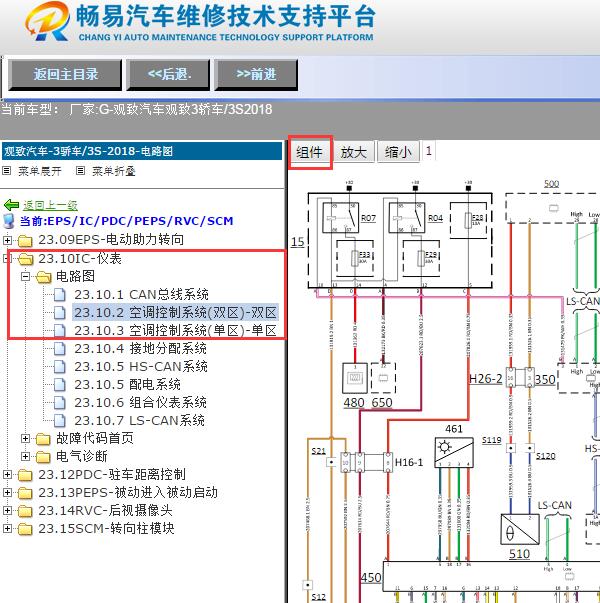
Task: Click document icon of 23.10.2 空调控制系统
Action: tap(60, 313)
